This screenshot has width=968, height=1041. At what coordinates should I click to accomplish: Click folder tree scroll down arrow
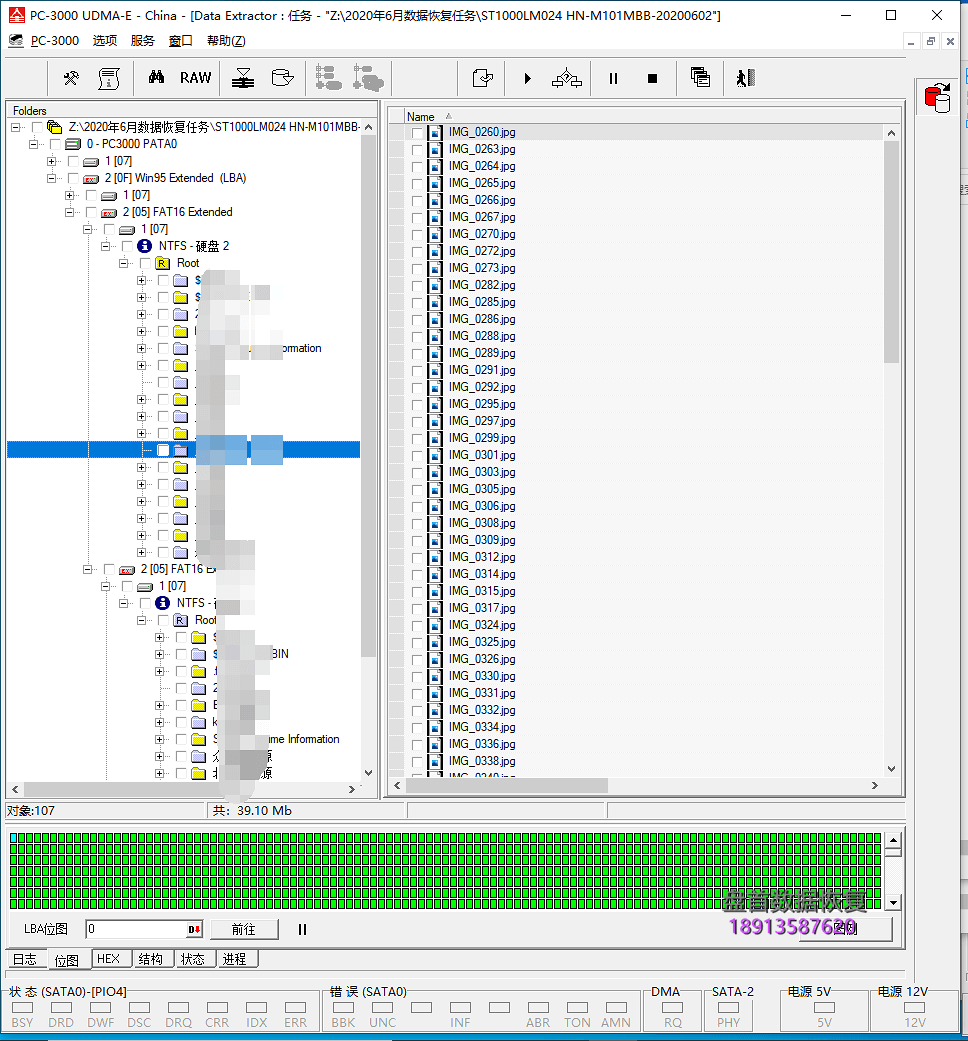[x=368, y=773]
